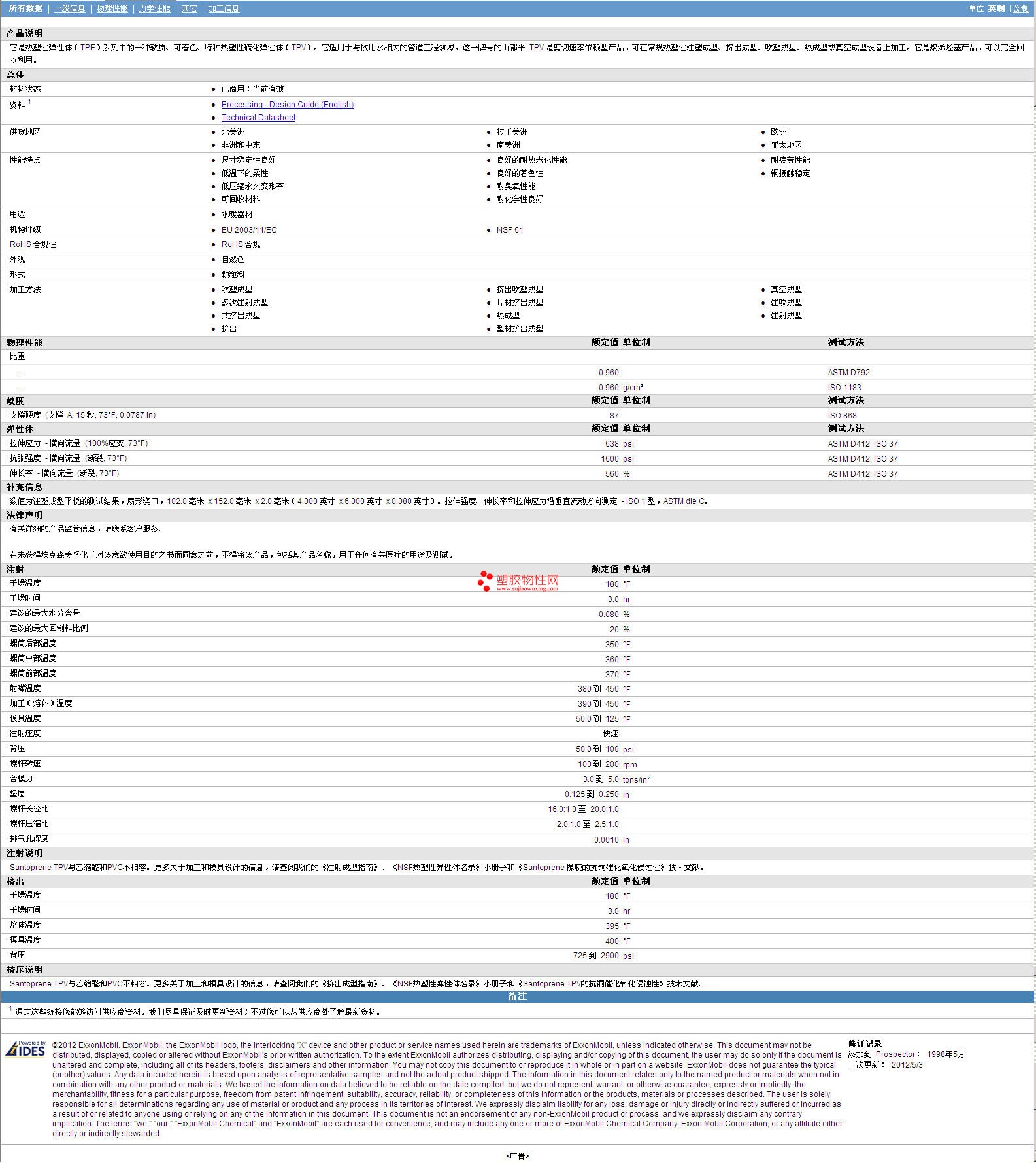1036x1163 pixels.
Task: Click 吹塑成型 processing method
Action: [x=237, y=290]
